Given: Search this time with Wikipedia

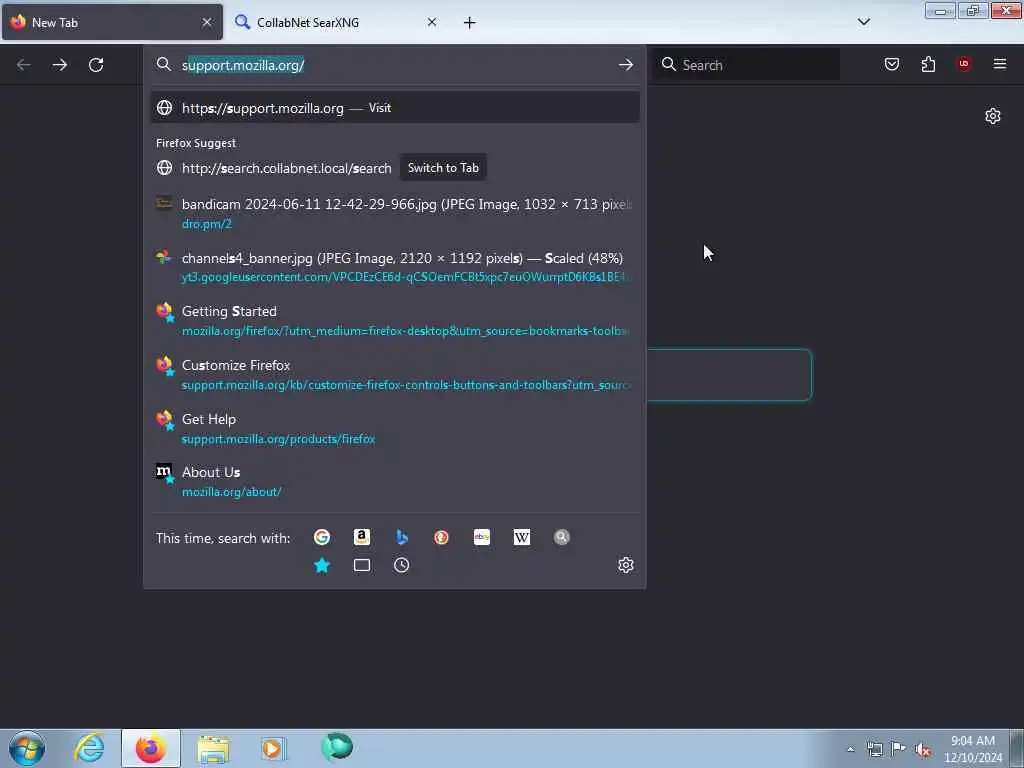Looking at the screenshot, I should tap(522, 537).
